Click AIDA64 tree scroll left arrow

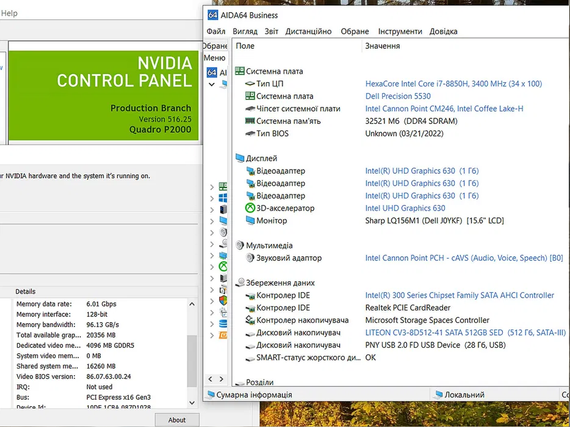[210, 379]
